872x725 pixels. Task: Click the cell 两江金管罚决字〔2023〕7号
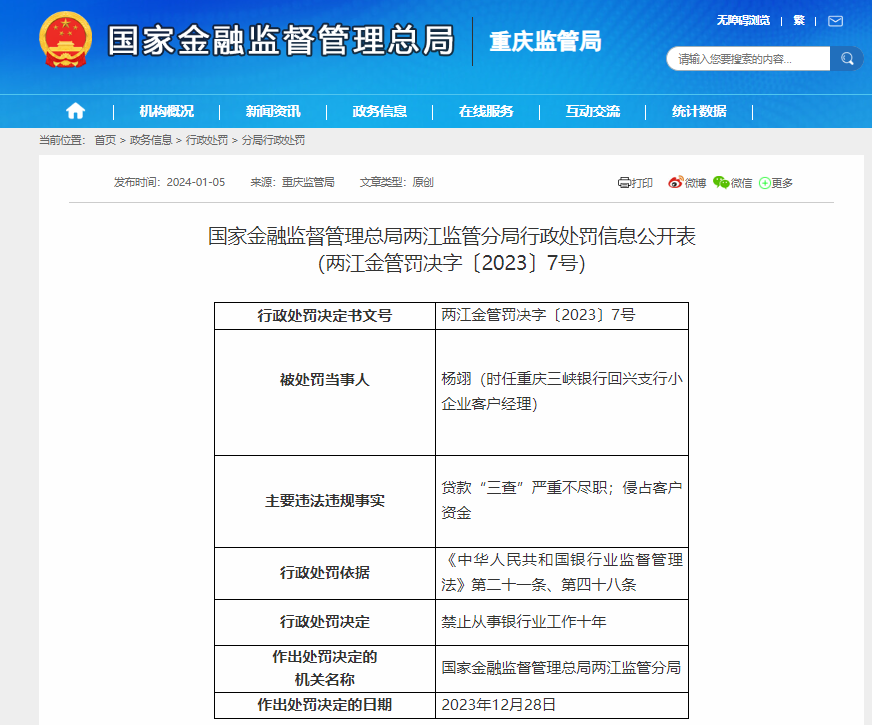[562, 316]
